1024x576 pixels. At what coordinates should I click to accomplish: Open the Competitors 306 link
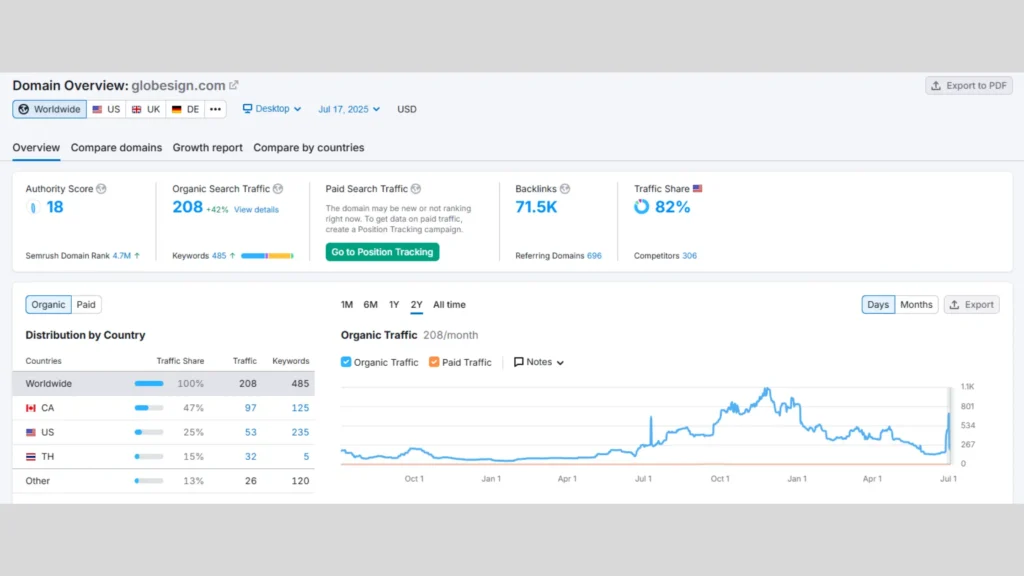(x=689, y=256)
